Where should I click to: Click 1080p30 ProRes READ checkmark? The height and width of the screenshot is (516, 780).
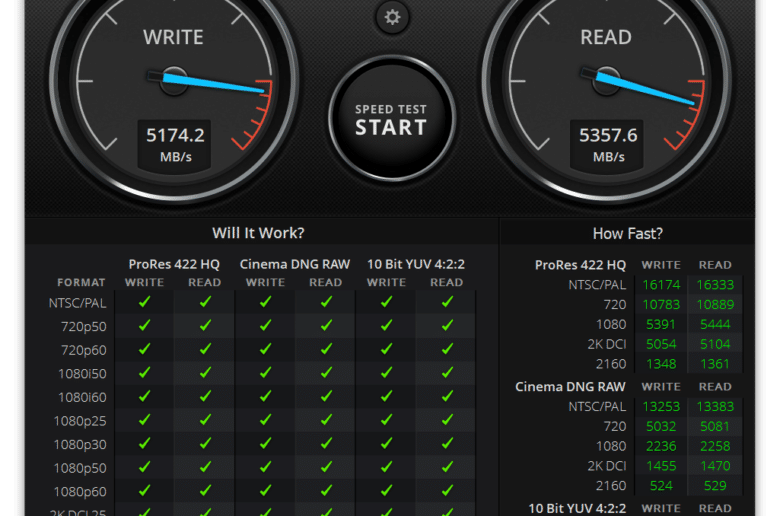click(205, 443)
